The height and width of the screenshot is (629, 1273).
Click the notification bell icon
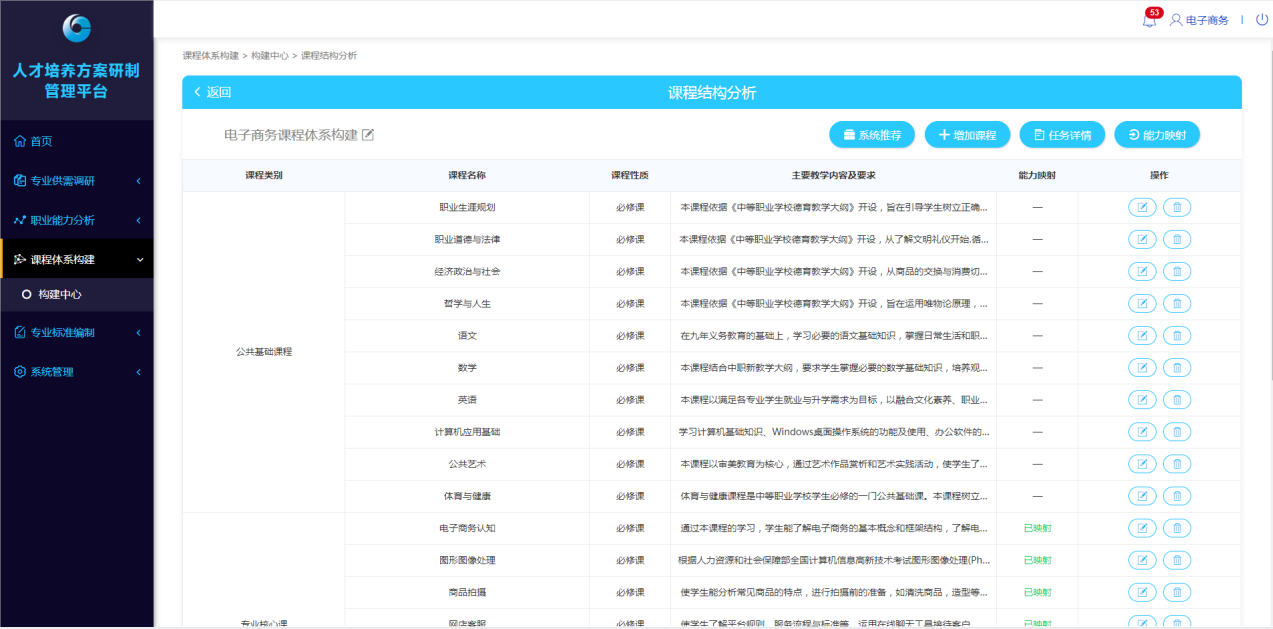click(1149, 21)
